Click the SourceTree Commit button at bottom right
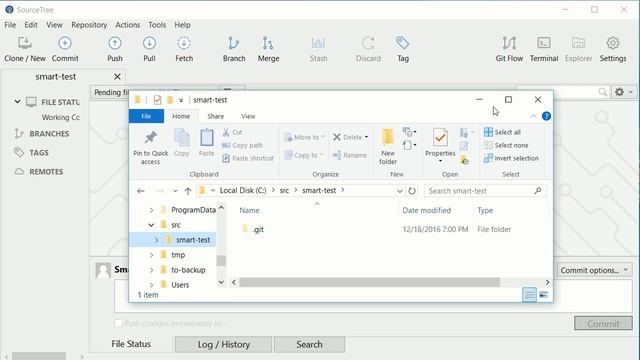640x360 pixels. [603, 323]
